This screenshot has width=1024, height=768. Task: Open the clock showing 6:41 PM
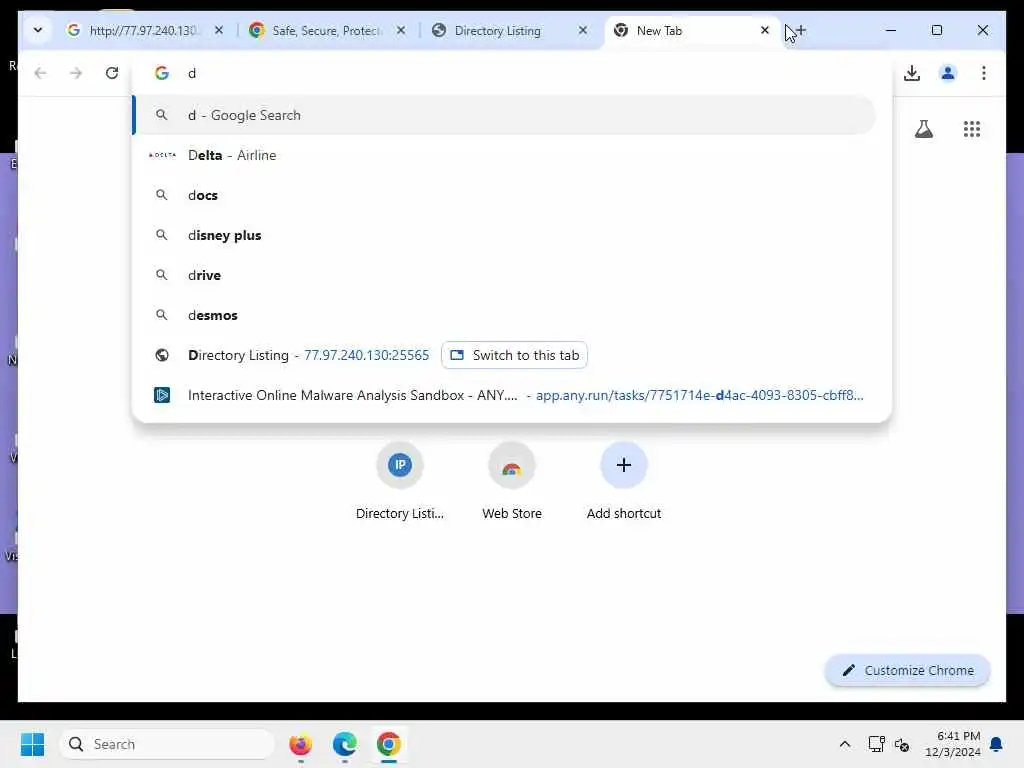(952, 744)
